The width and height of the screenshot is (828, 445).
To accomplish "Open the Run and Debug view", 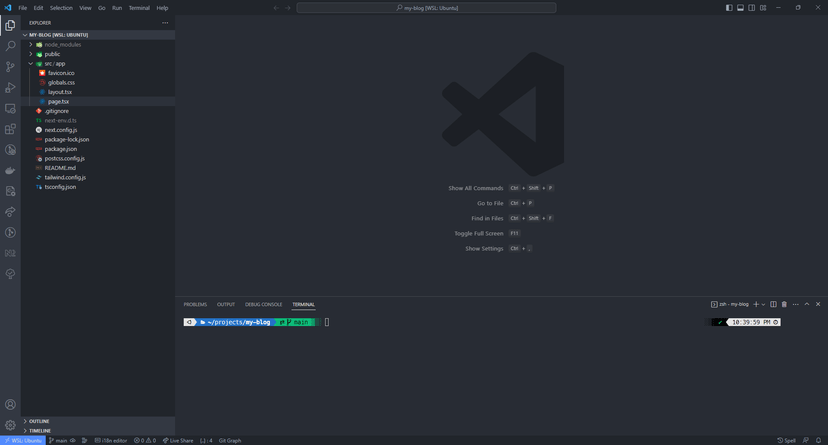I will [10, 88].
